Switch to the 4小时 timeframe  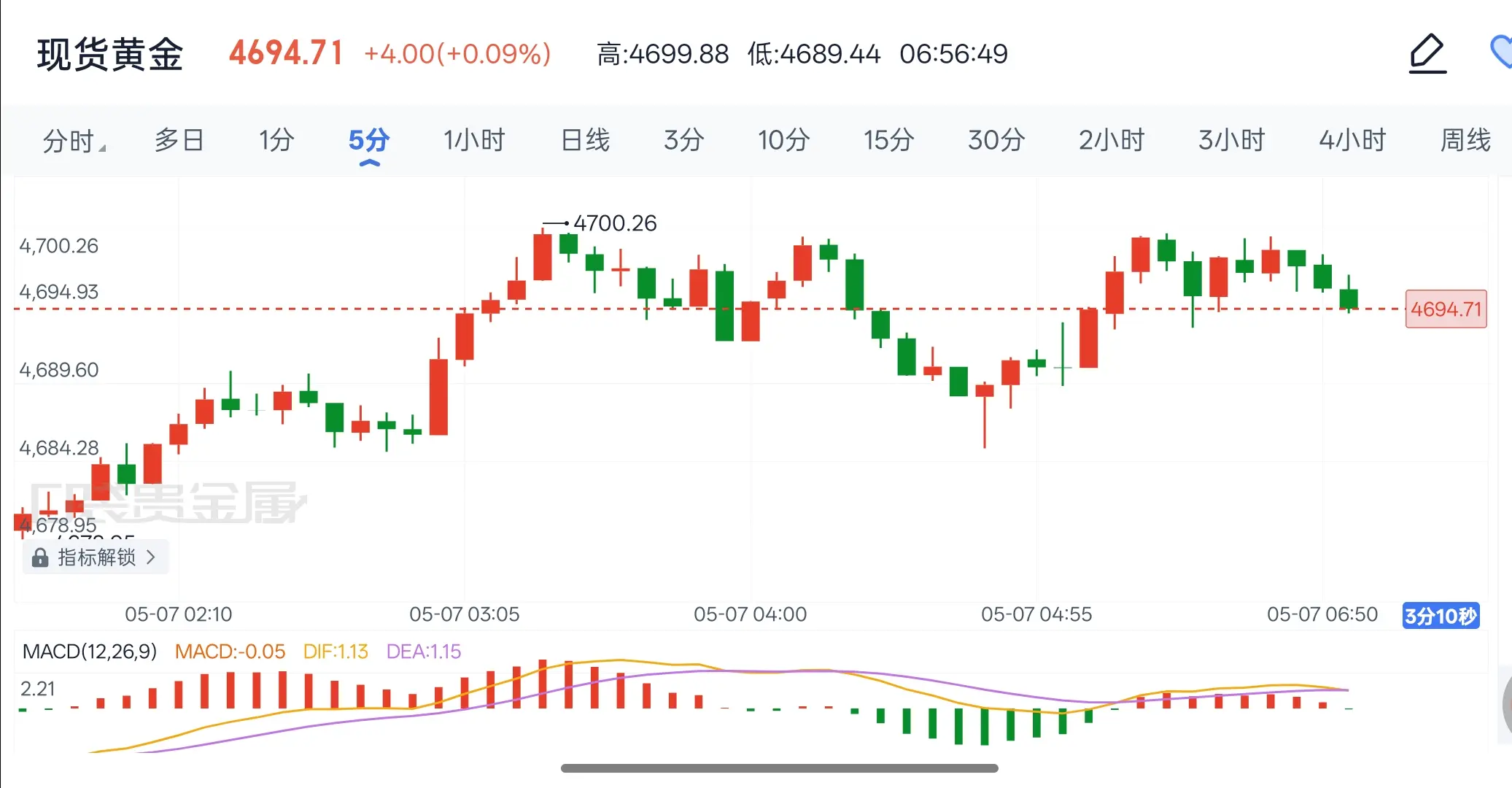[x=1352, y=139]
